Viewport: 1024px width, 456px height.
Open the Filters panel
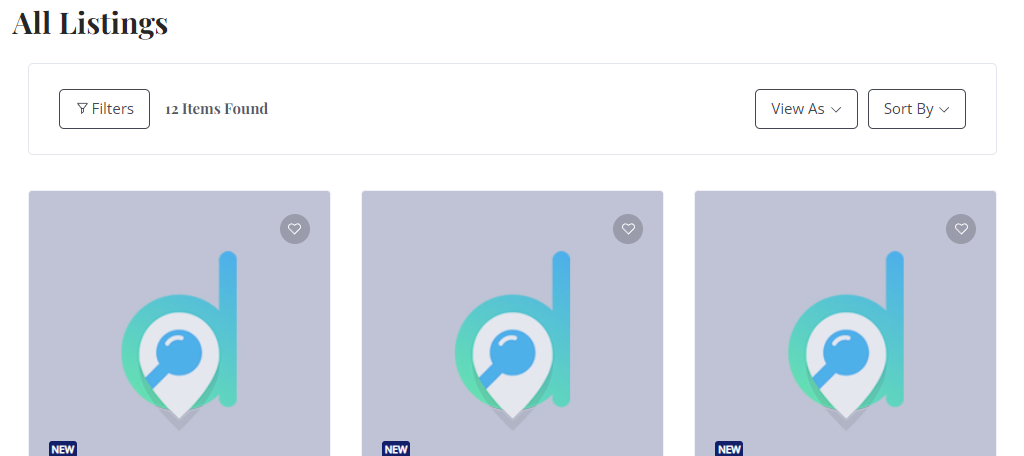coord(104,109)
